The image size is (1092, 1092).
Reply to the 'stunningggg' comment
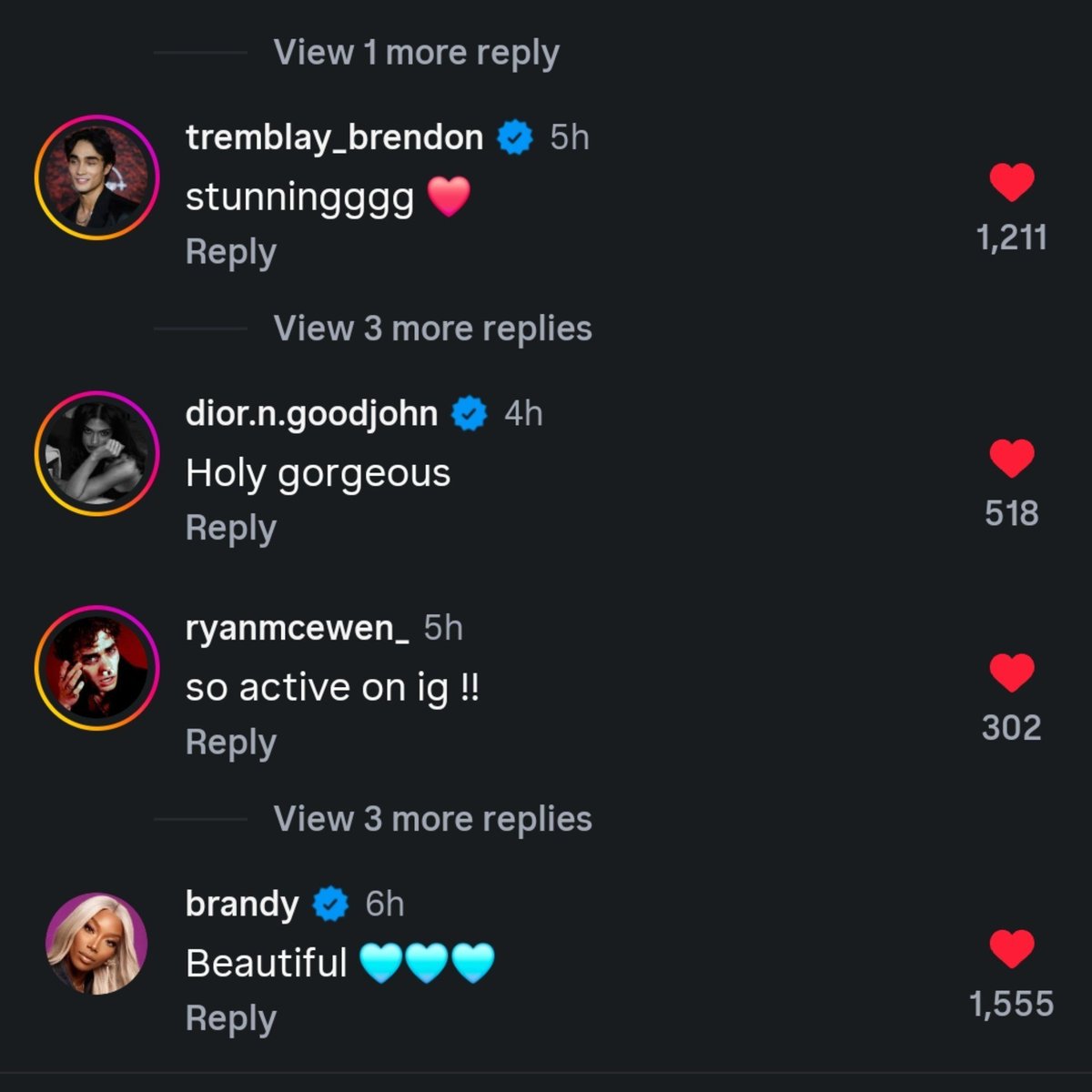230,252
